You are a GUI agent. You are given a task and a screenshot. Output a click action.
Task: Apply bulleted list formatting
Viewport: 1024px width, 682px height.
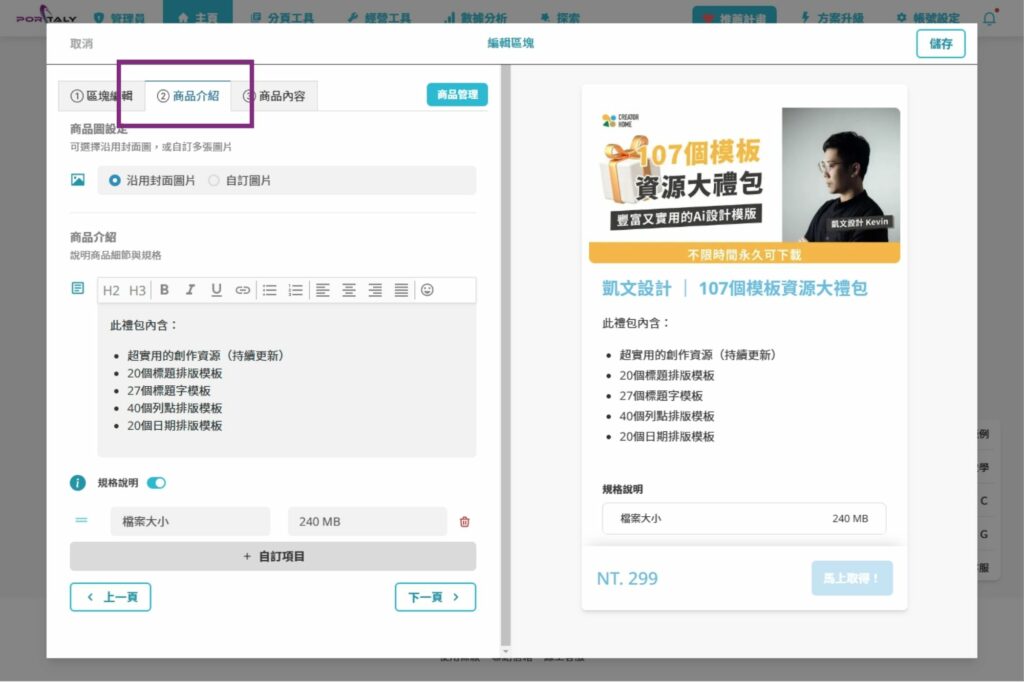click(x=270, y=289)
